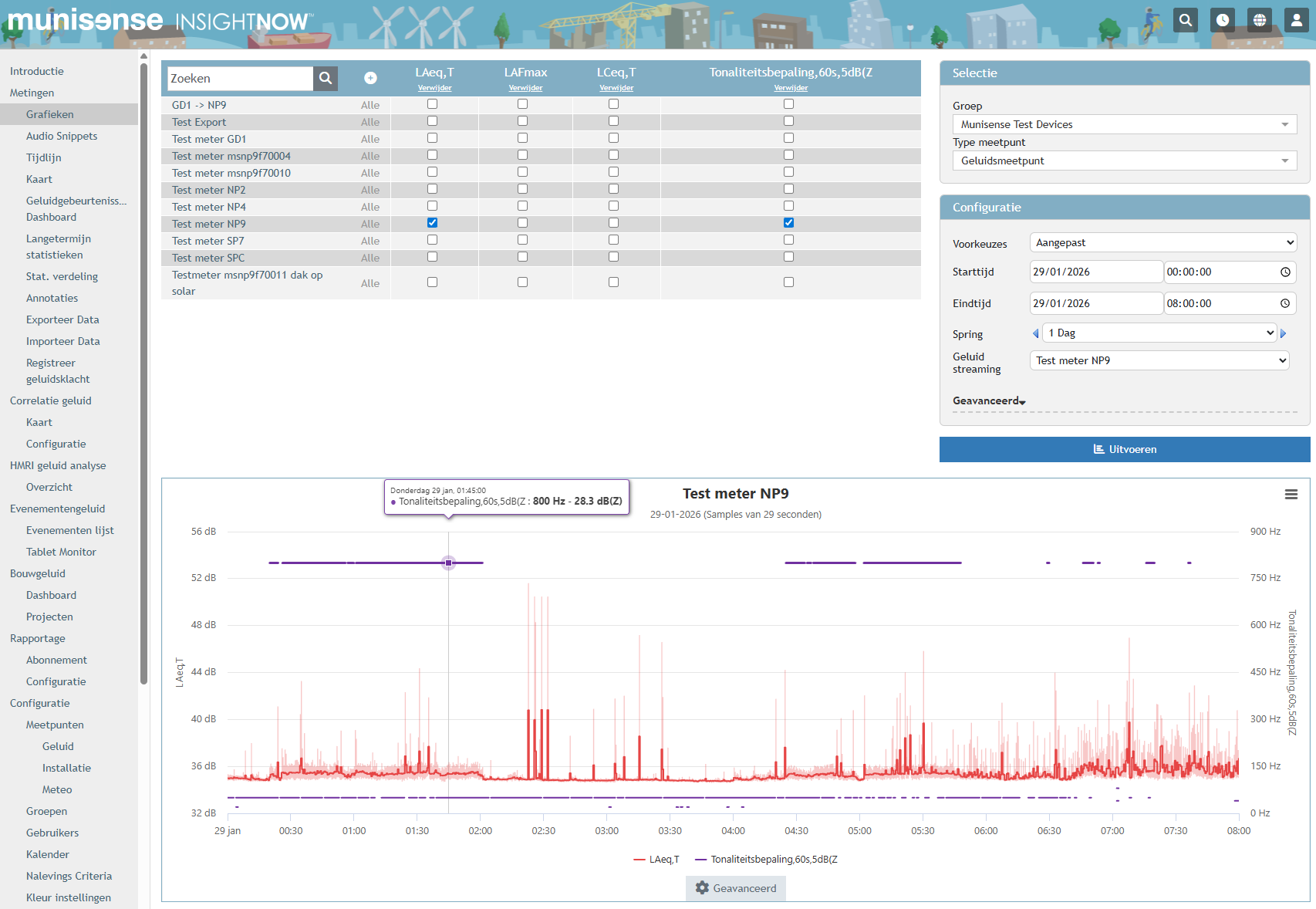
Task: Open the Groep dropdown Munisense Test Devices
Action: coord(1124,124)
